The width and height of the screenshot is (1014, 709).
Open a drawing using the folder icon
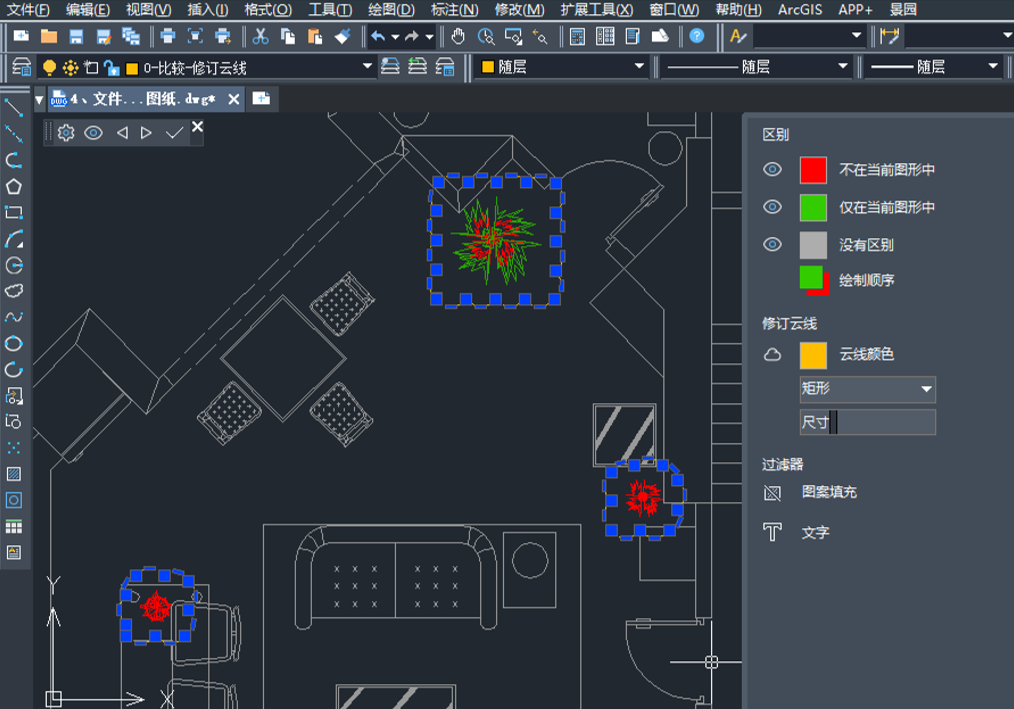[49, 36]
